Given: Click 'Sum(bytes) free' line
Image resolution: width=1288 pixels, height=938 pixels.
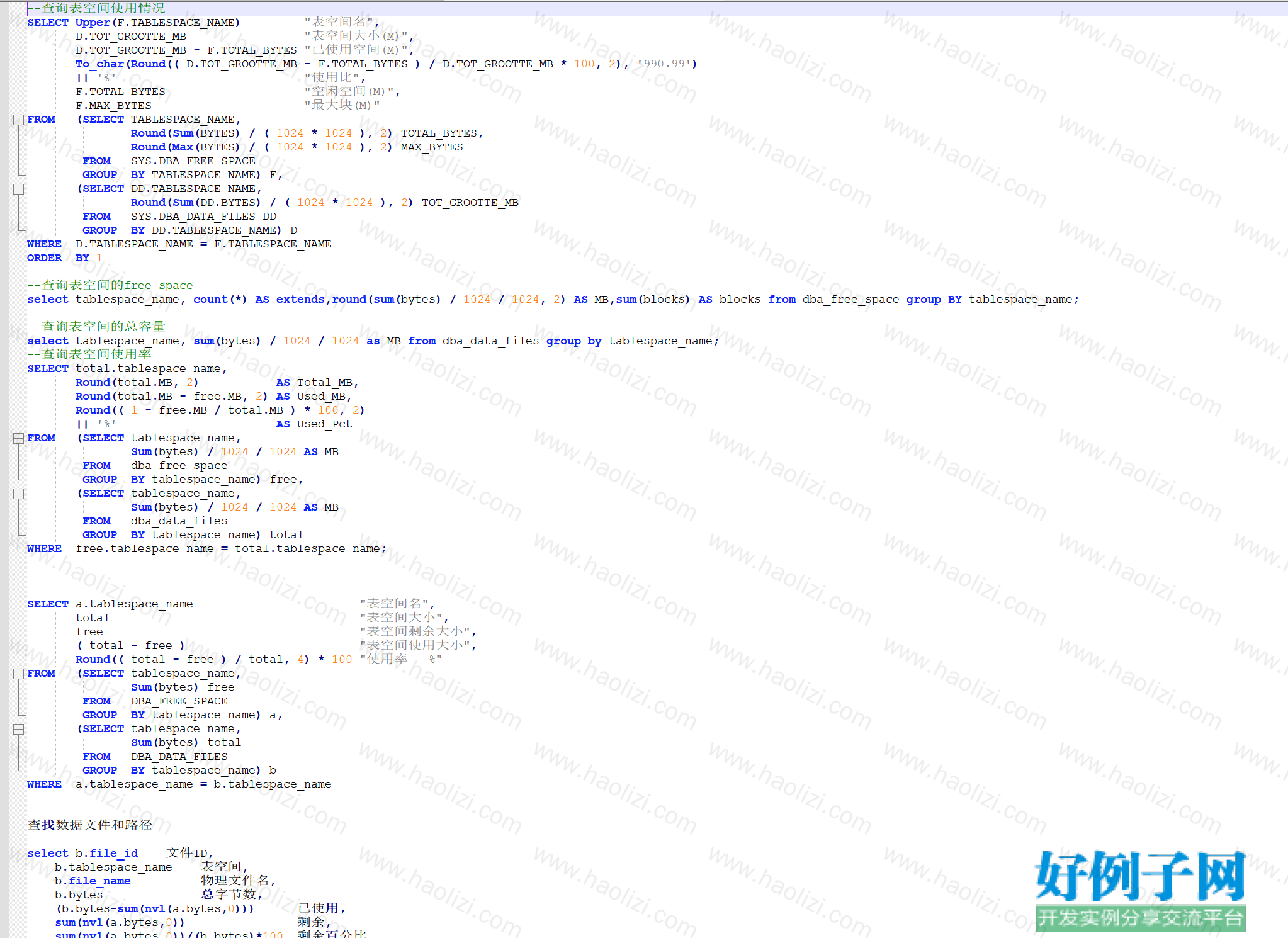Looking at the screenshot, I should coord(183,687).
